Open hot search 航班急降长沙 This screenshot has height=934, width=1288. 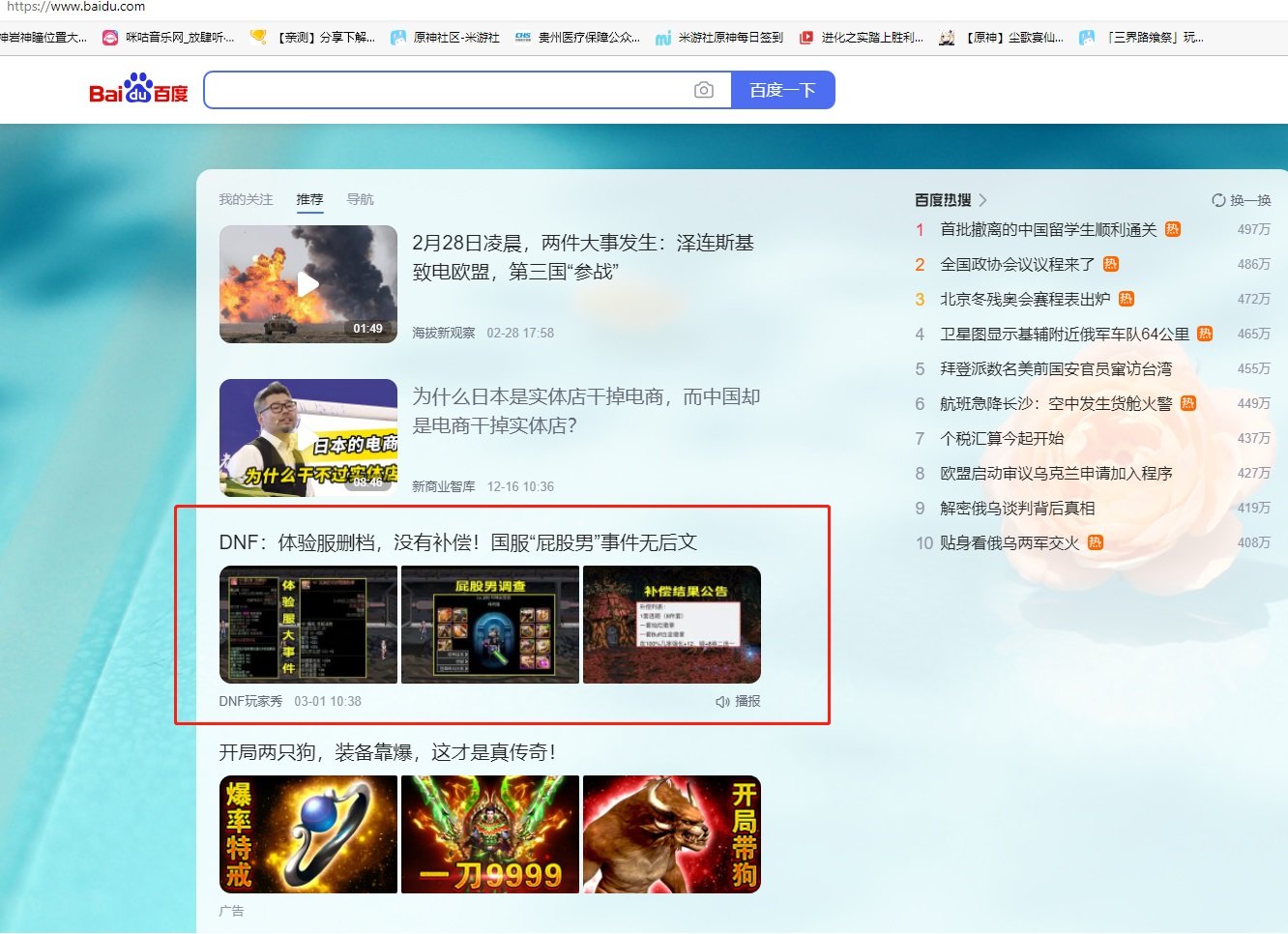click(1056, 403)
